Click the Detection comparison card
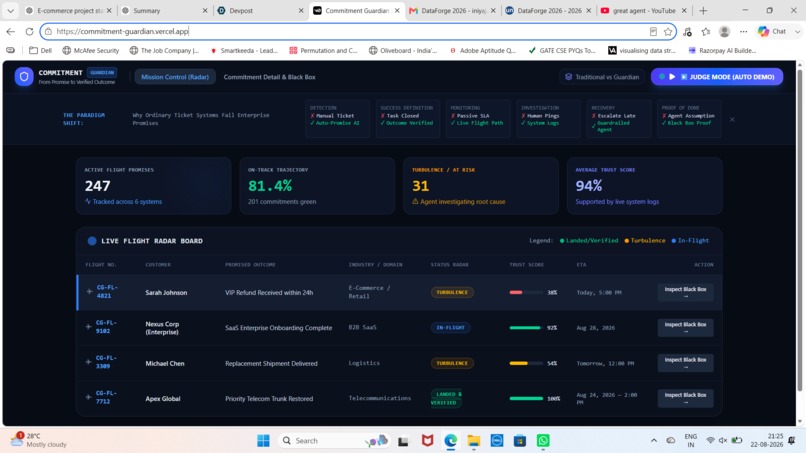 coord(337,119)
